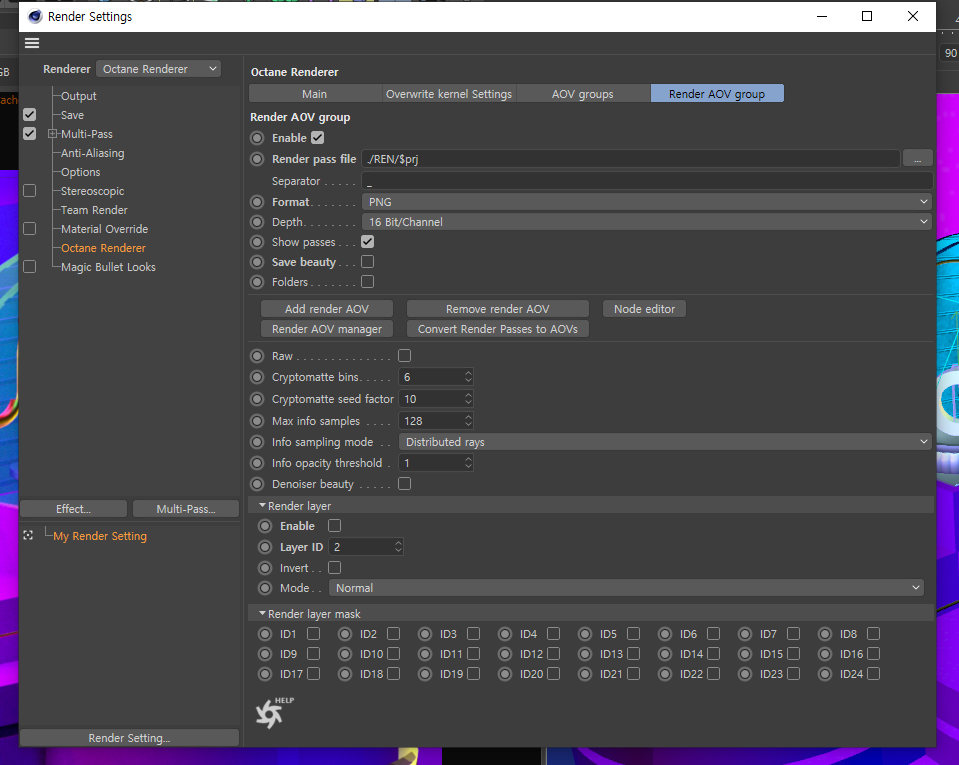This screenshot has width=959, height=765.
Task: Click the animation dot beside Denoiser beauty
Action: click(257, 484)
